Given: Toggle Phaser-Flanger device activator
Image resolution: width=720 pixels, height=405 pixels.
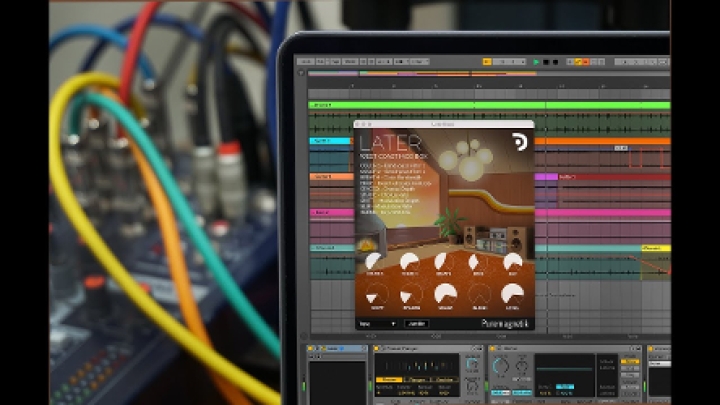Looking at the screenshot, I should tap(377, 349).
